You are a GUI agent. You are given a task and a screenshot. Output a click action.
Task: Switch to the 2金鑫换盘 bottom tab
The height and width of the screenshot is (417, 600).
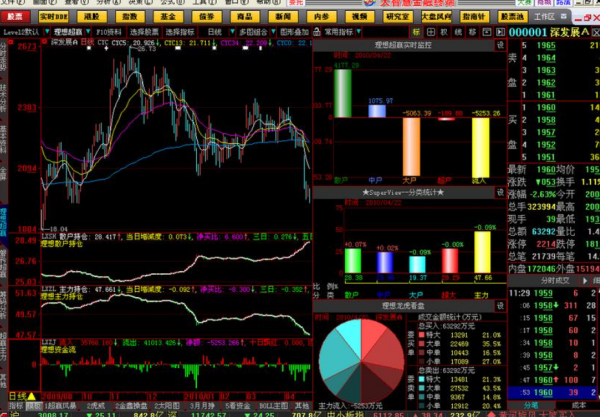pos(132,406)
